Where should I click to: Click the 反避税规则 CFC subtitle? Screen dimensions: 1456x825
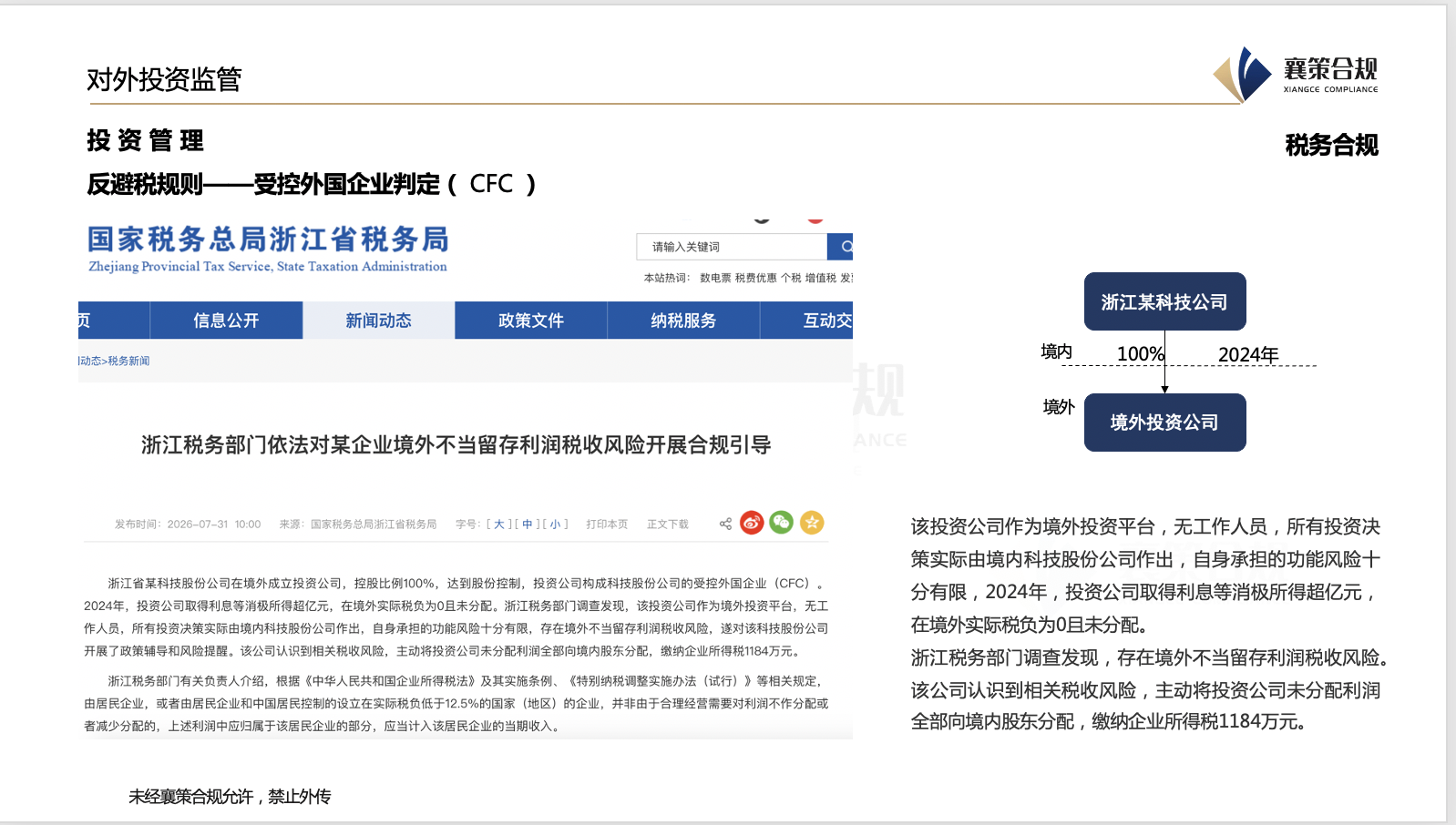(312, 184)
